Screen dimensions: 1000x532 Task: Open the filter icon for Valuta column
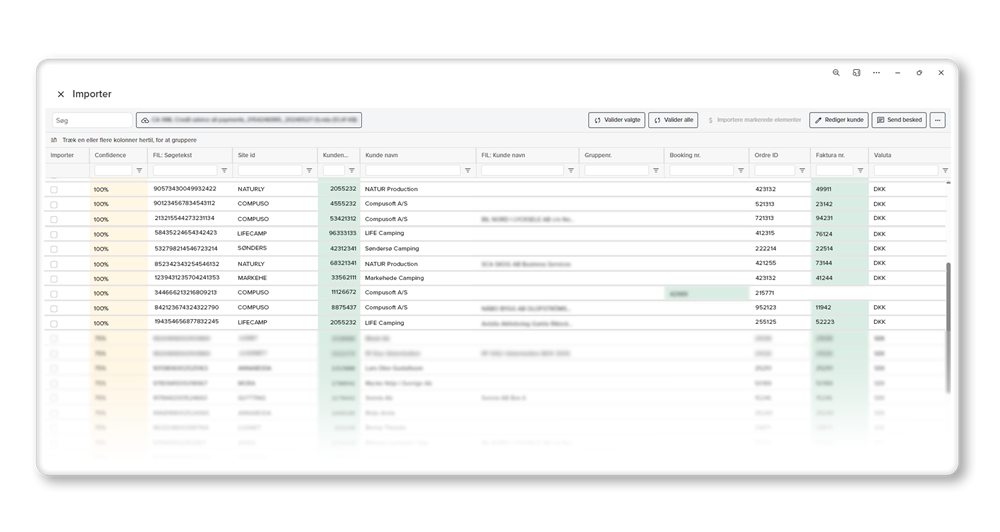click(945, 170)
